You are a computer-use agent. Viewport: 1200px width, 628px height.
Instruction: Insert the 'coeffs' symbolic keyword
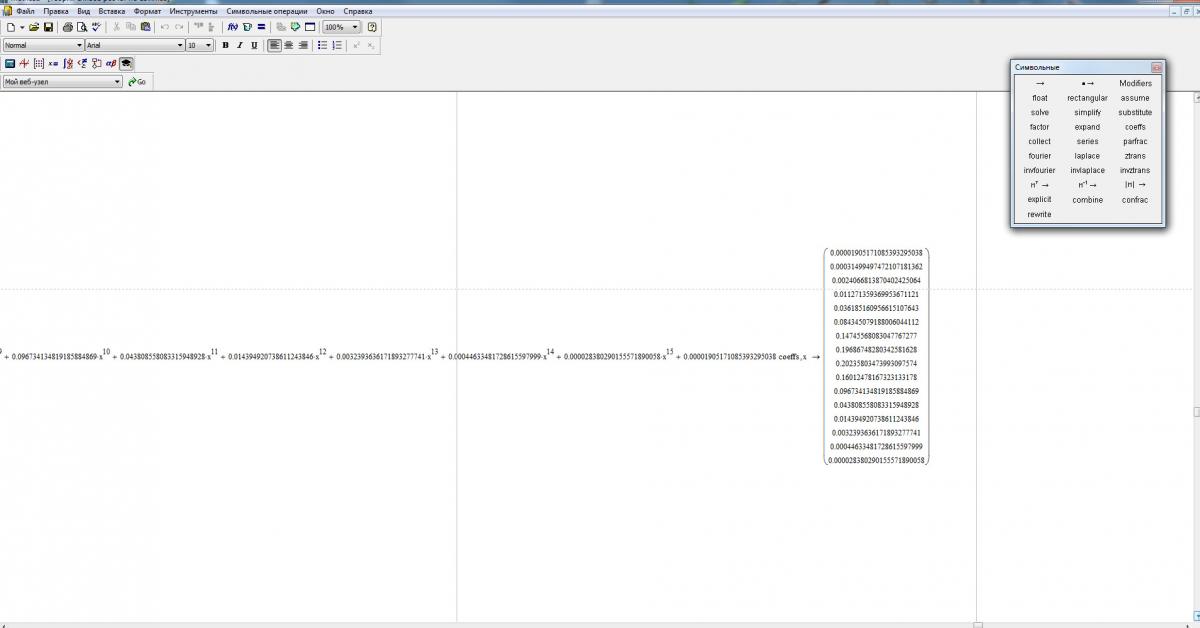[x=1135, y=127]
